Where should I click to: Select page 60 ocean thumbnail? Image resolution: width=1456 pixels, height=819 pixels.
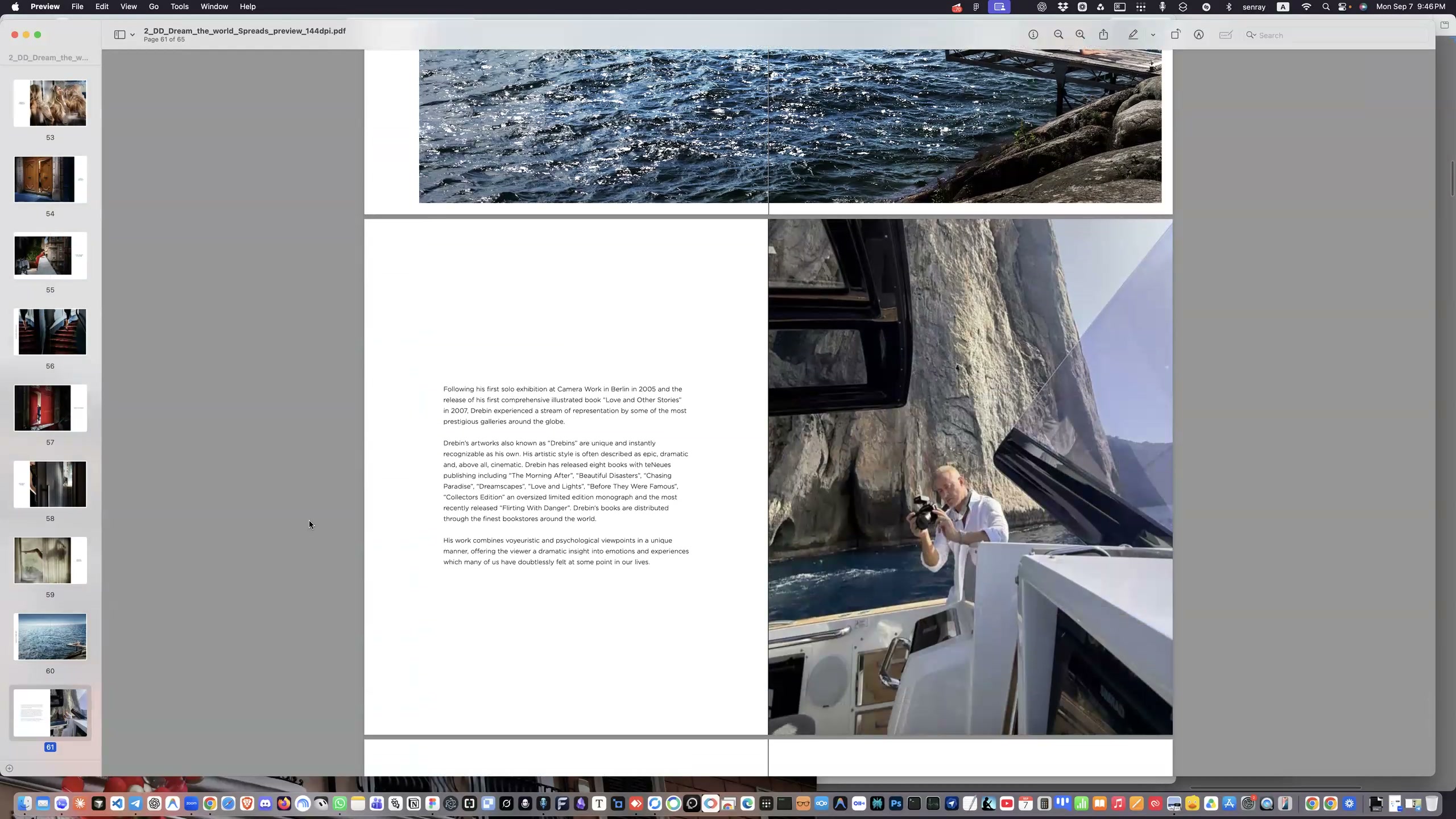click(51, 636)
